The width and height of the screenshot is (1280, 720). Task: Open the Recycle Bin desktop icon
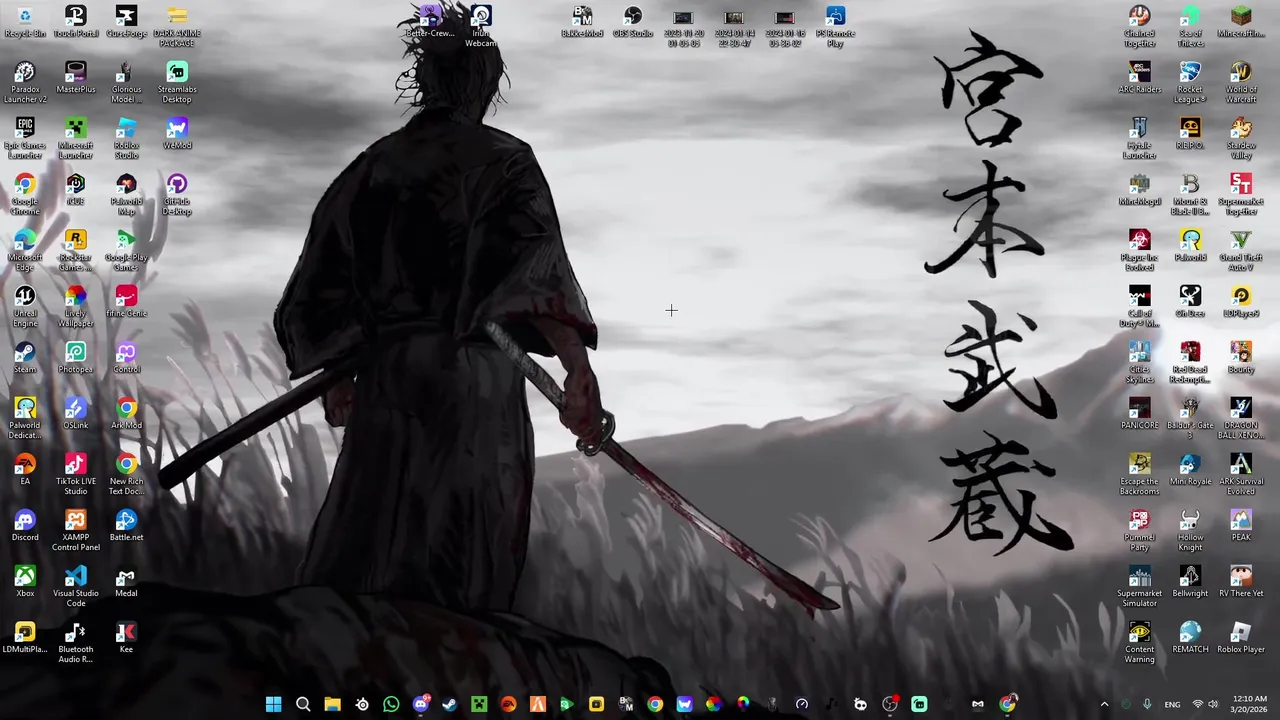pos(25,22)
